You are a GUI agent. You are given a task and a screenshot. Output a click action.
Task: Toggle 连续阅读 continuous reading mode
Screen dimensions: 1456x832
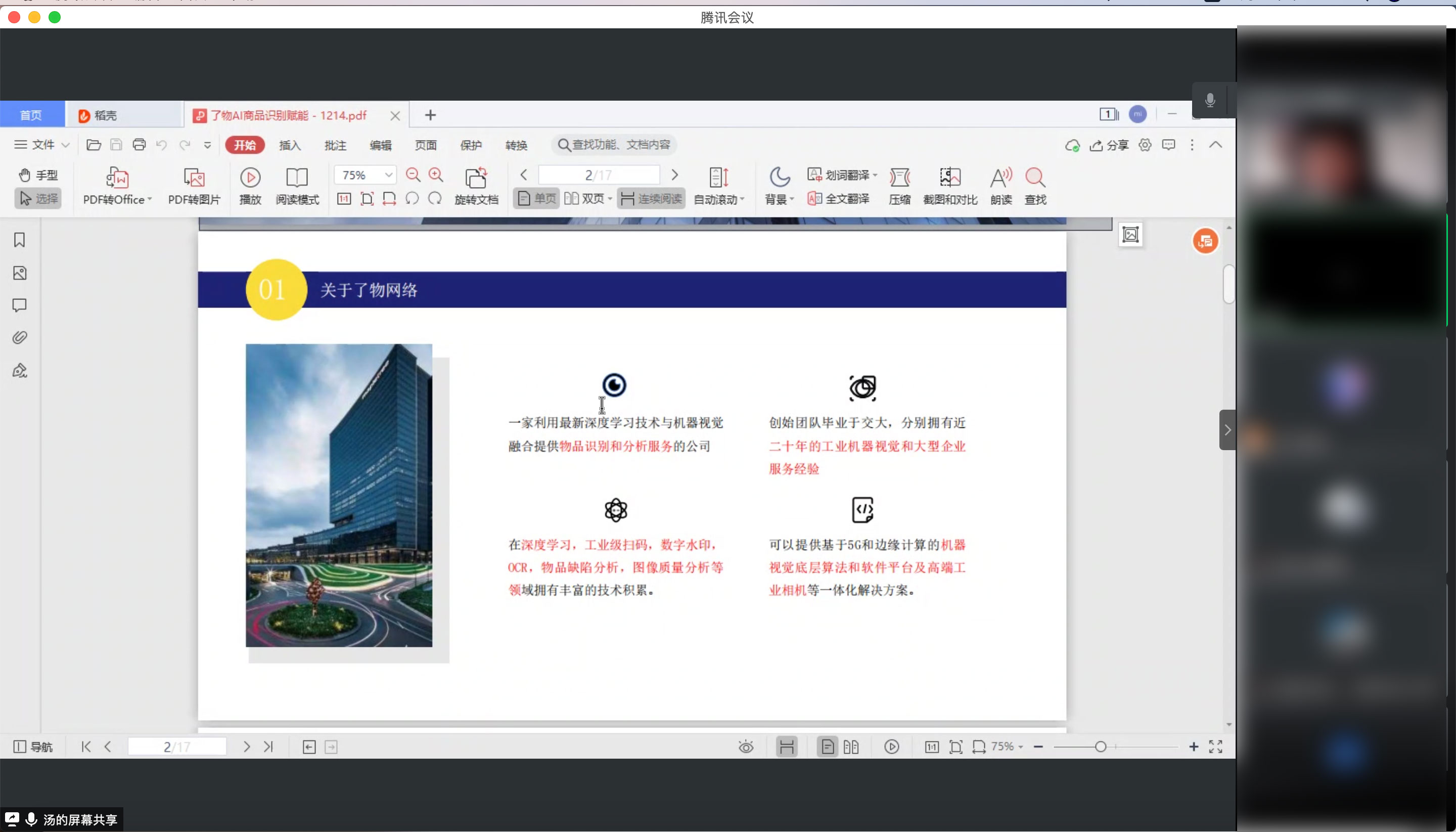(x=651, y=199)
